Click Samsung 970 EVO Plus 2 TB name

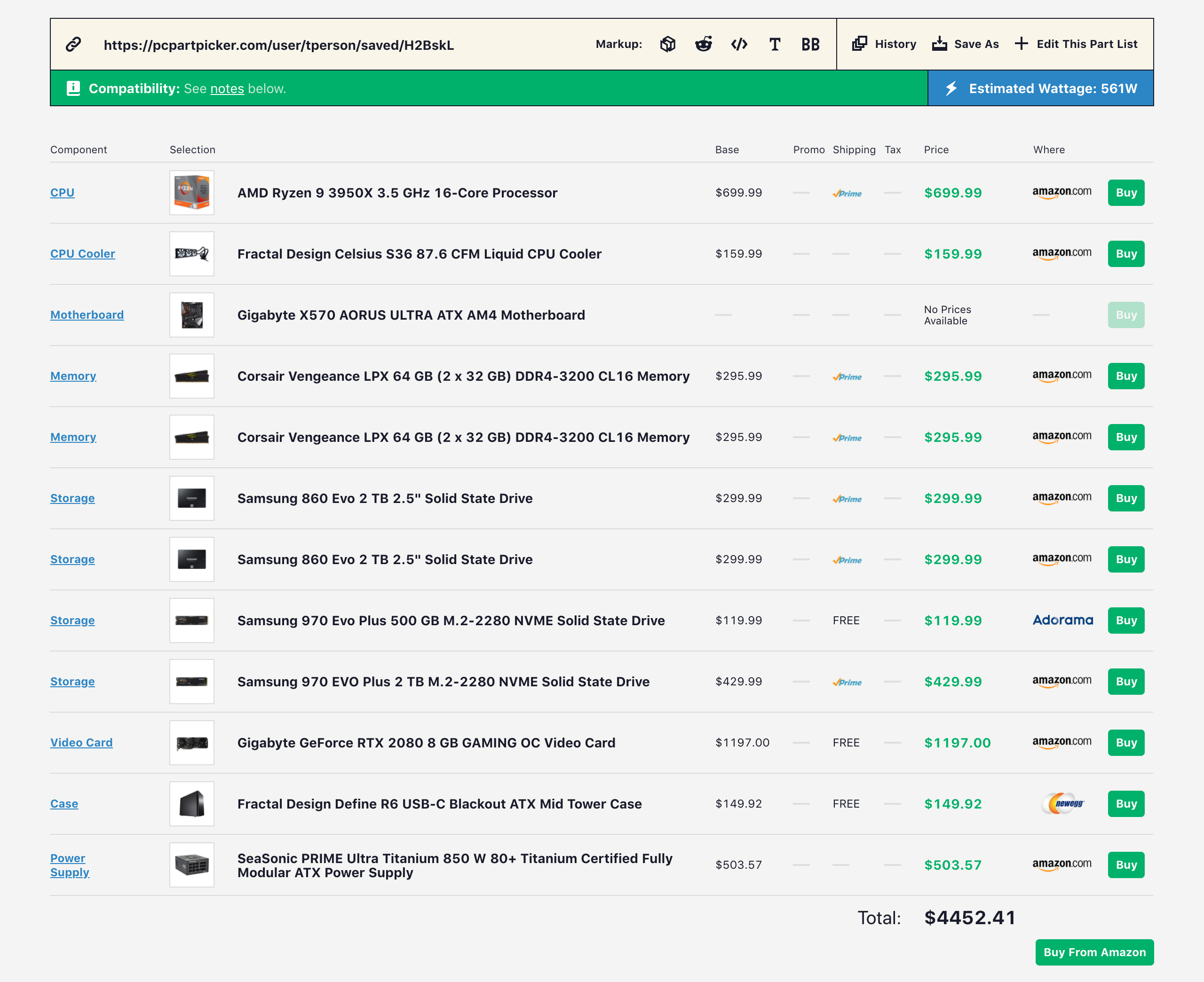[443, 682]
